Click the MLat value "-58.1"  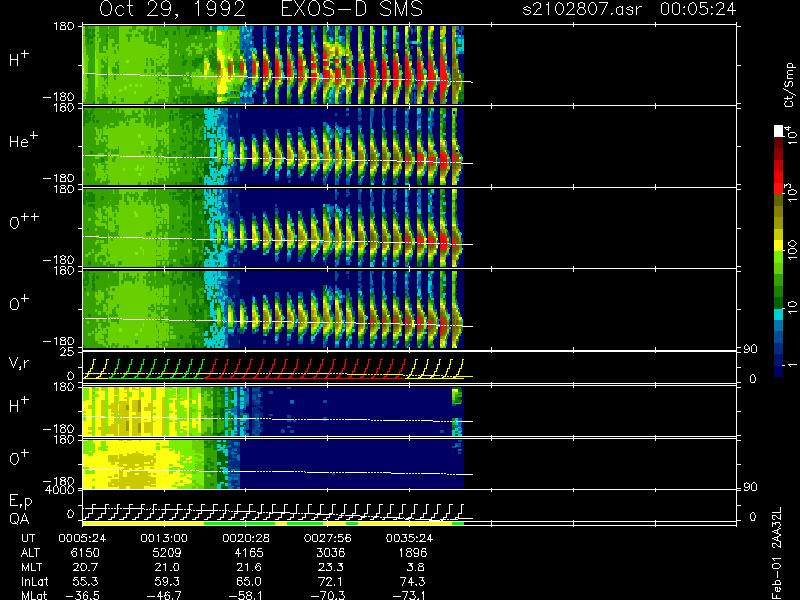(x=246, y=595)
